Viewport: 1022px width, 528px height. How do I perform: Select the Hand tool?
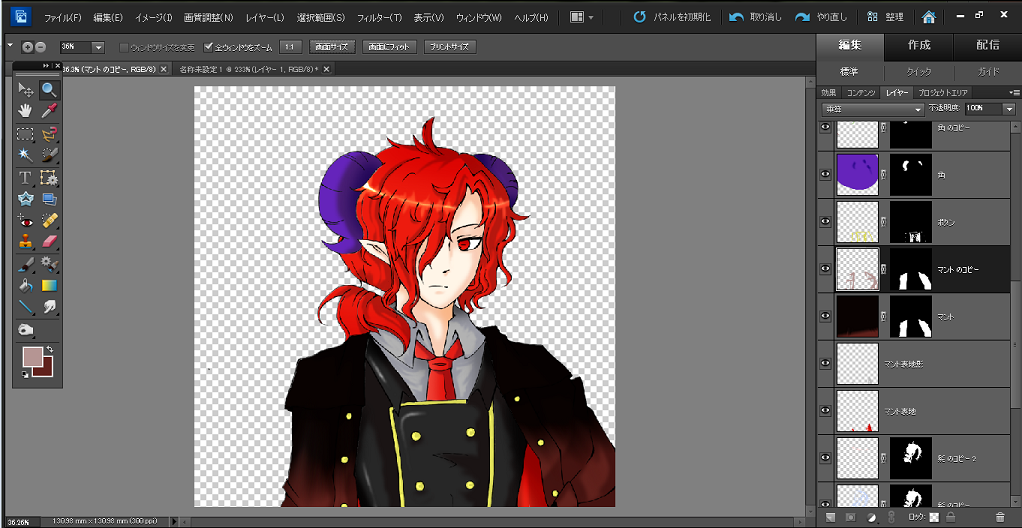[26, 110]
